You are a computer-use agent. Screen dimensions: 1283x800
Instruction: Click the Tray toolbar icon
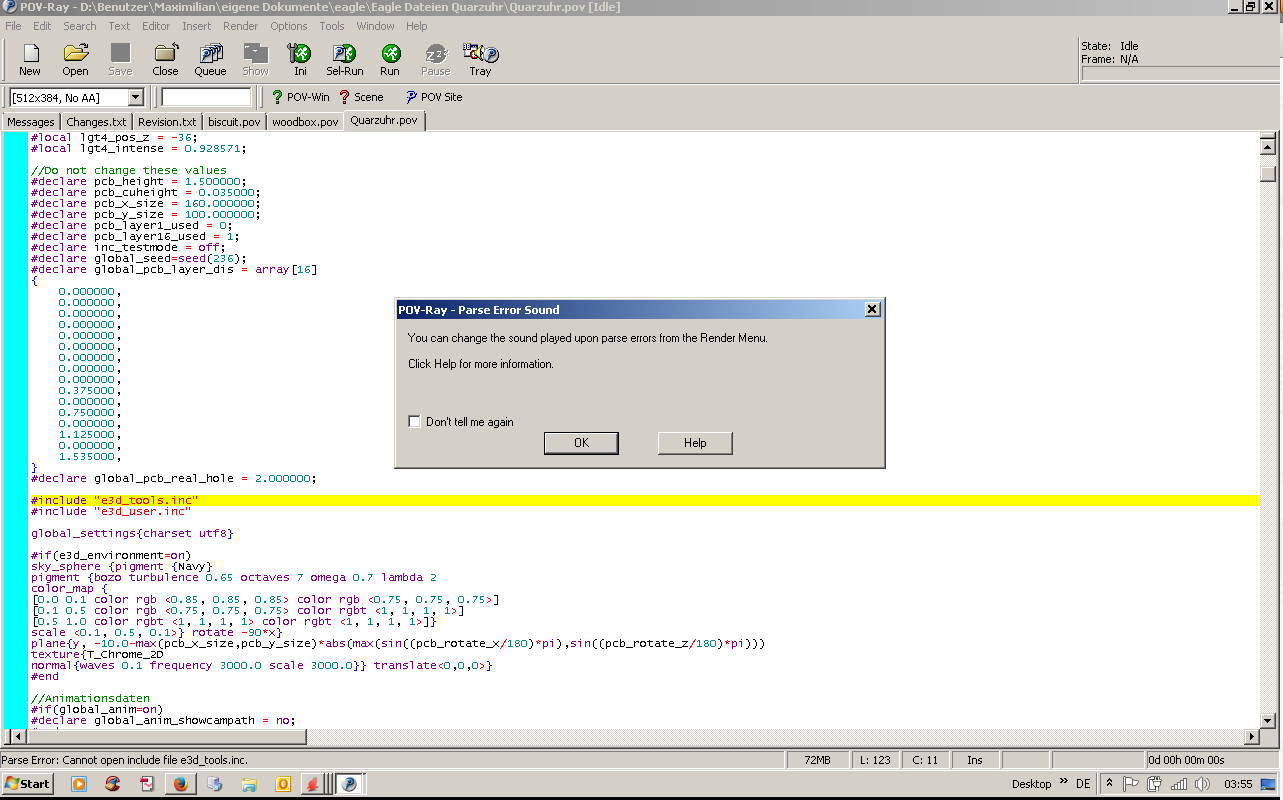click(481, 60)
